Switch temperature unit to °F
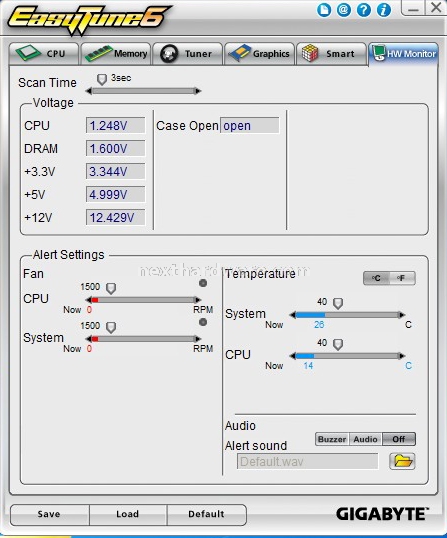Viewport: 447px width, 538px height. (402, 278)
